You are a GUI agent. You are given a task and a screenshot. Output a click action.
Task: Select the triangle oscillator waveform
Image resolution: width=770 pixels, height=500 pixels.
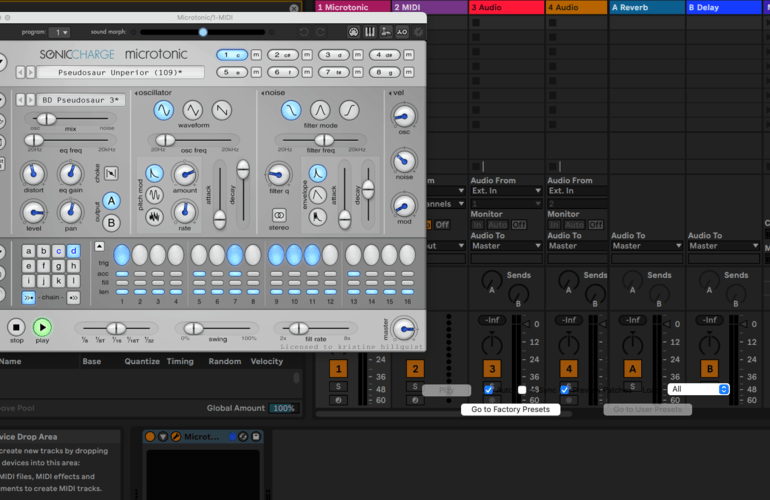click(192, 110)
